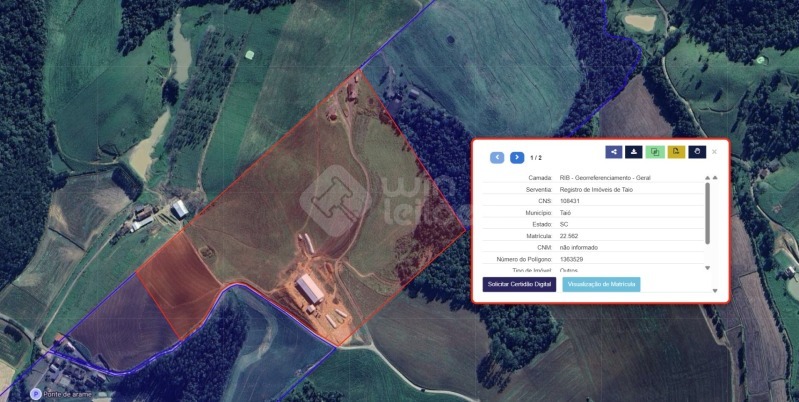Click the green overlap layers icon
Image resolution: width=799 pixels, height=402 pixels.
pyautogui.click(x=655, y=152)
